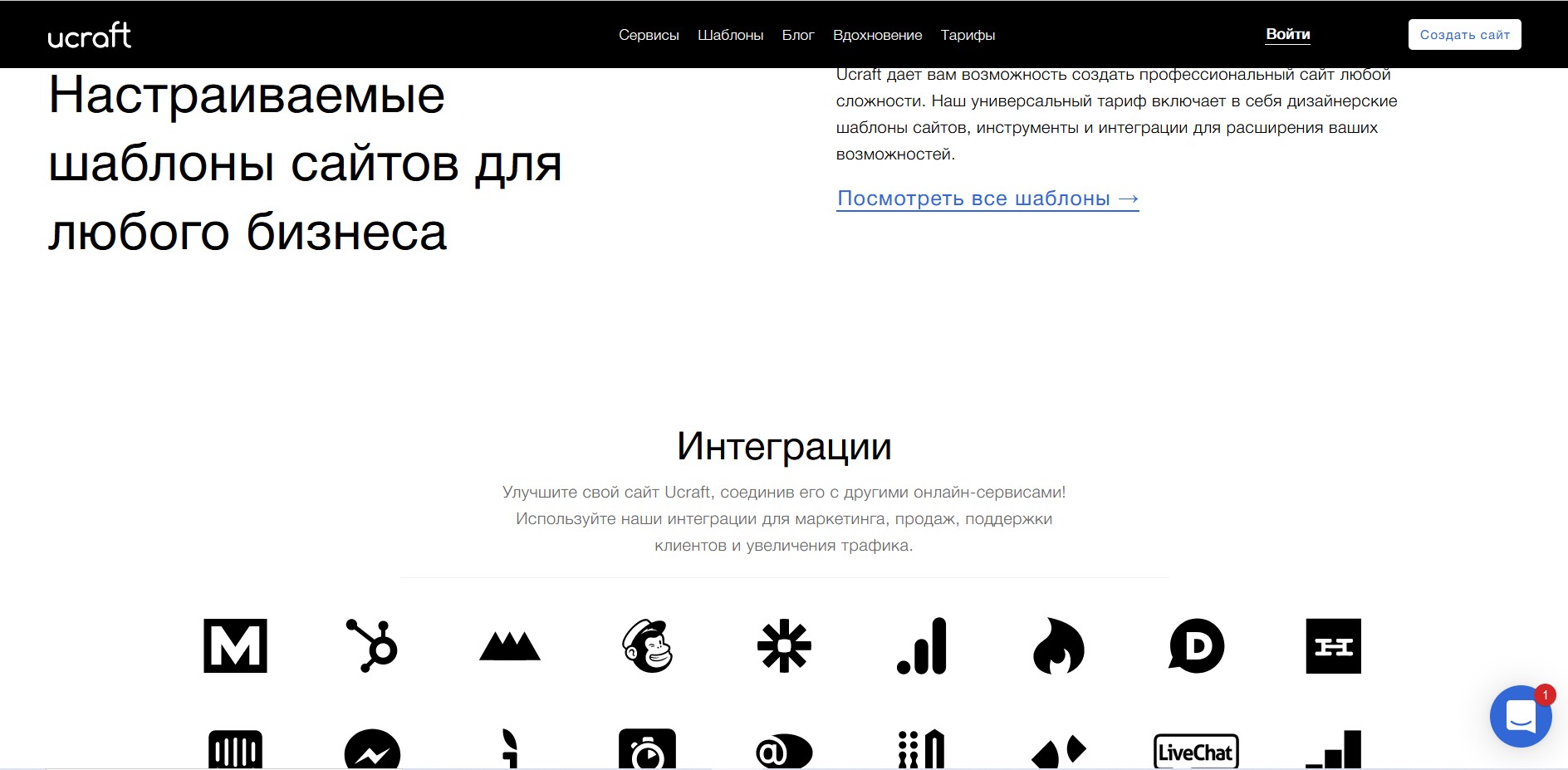Open the Facebook Messenger icon

coord(372,750)
